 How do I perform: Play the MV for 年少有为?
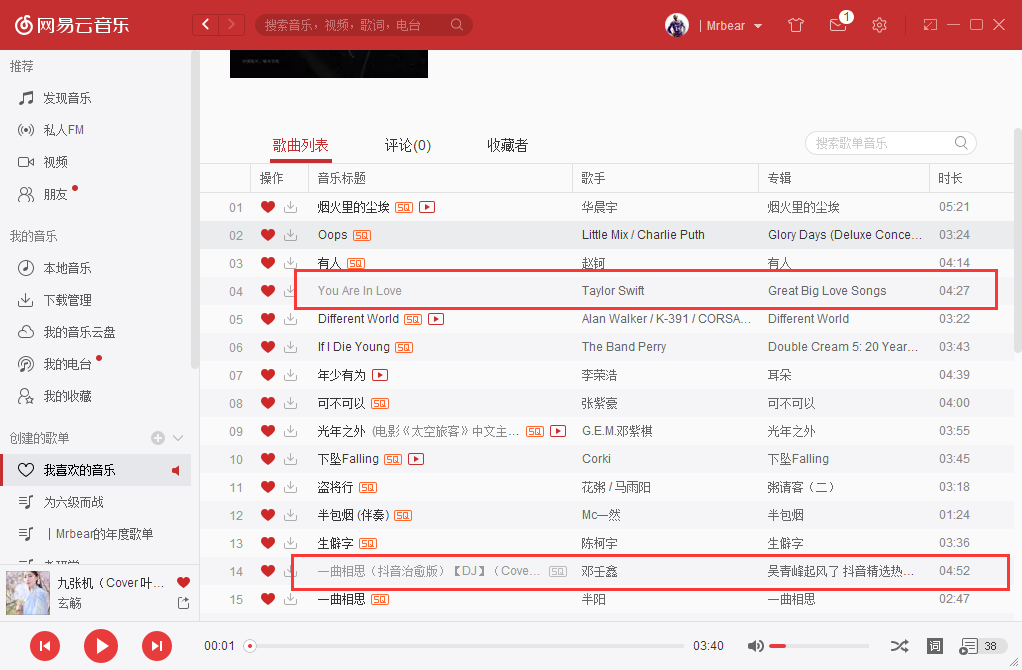380,375
